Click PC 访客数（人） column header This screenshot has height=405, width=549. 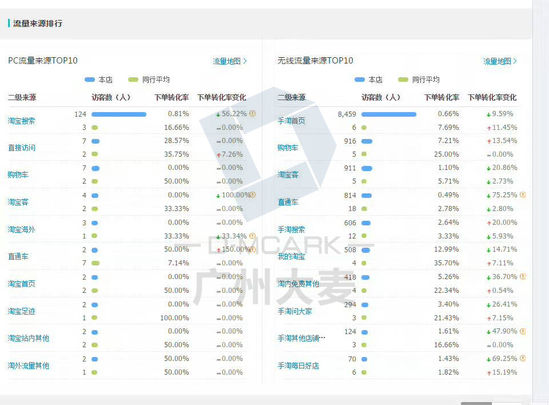click(x=111, y=97)
